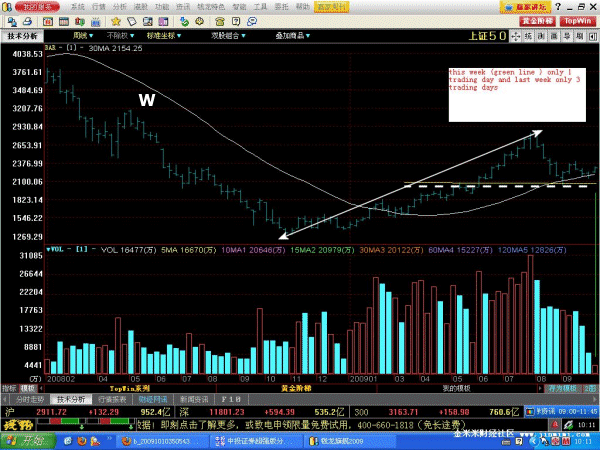Click the 存为模板 button
600x450 pixels.
click(562, 388)
